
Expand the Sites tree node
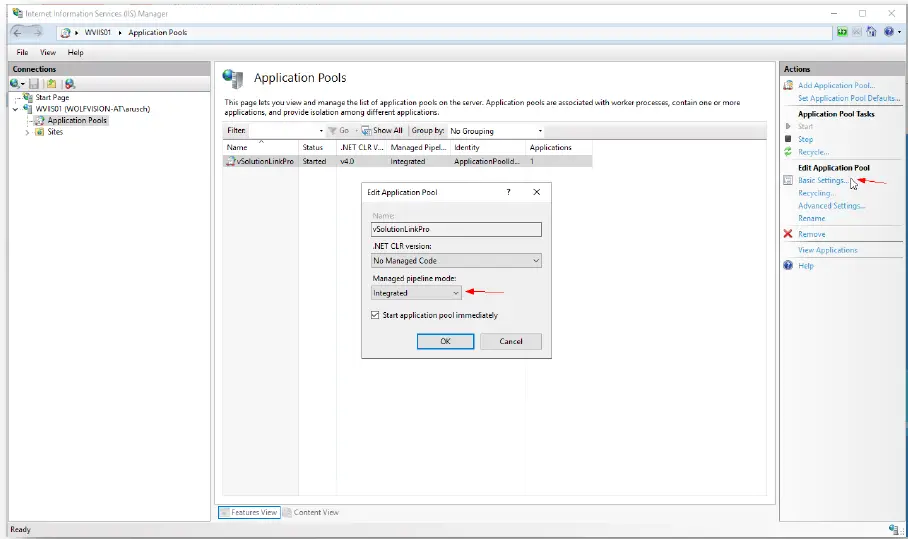point(27,132)
